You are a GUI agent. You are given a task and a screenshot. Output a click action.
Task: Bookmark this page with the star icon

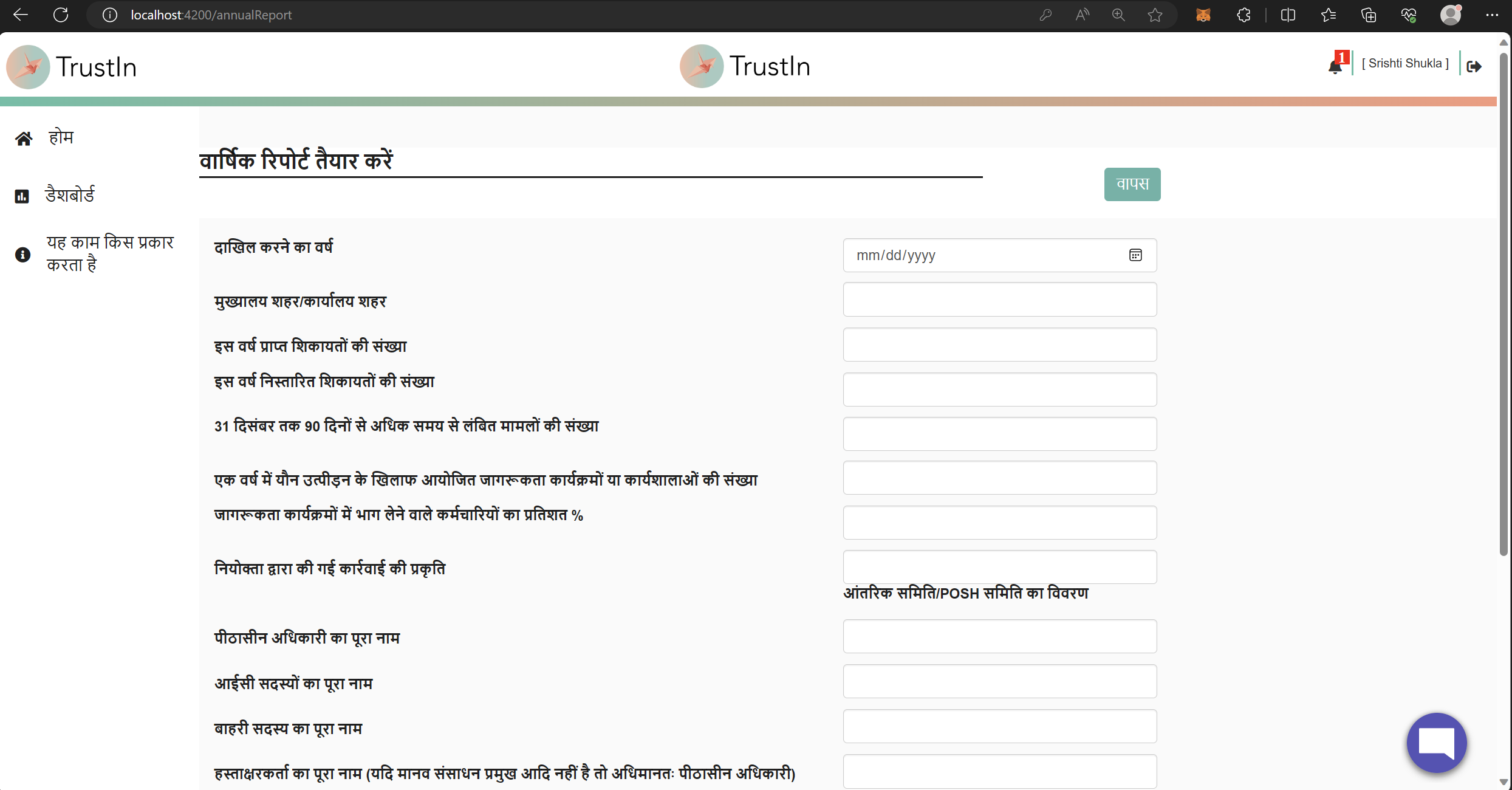click(1155, 15)
